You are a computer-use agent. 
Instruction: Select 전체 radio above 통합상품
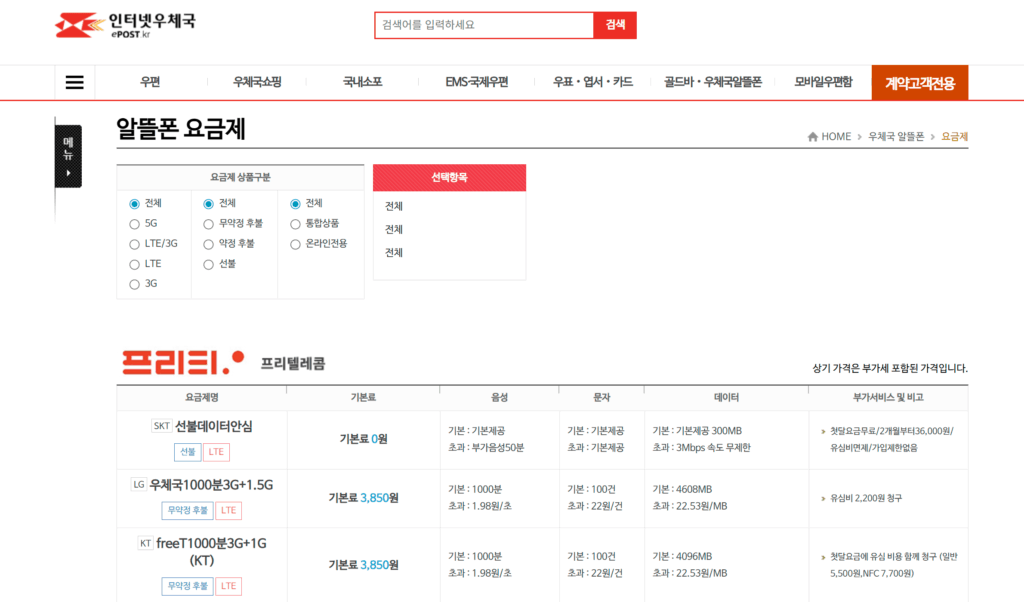[x=295, y=204]
